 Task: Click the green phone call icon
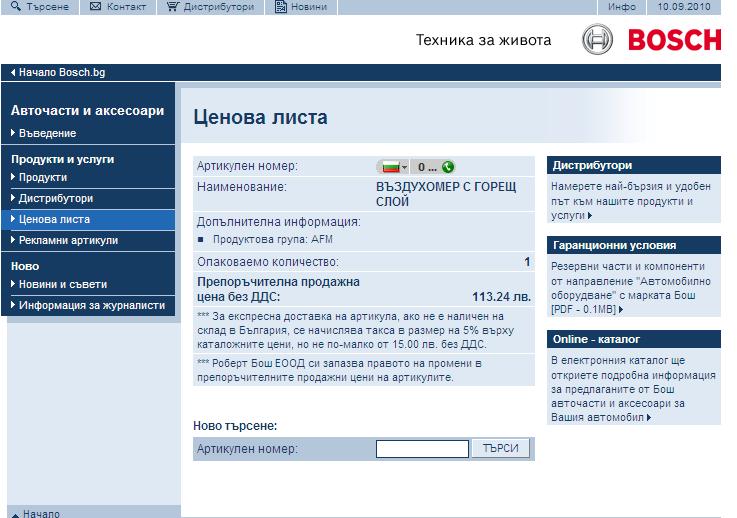pos(447,166)
